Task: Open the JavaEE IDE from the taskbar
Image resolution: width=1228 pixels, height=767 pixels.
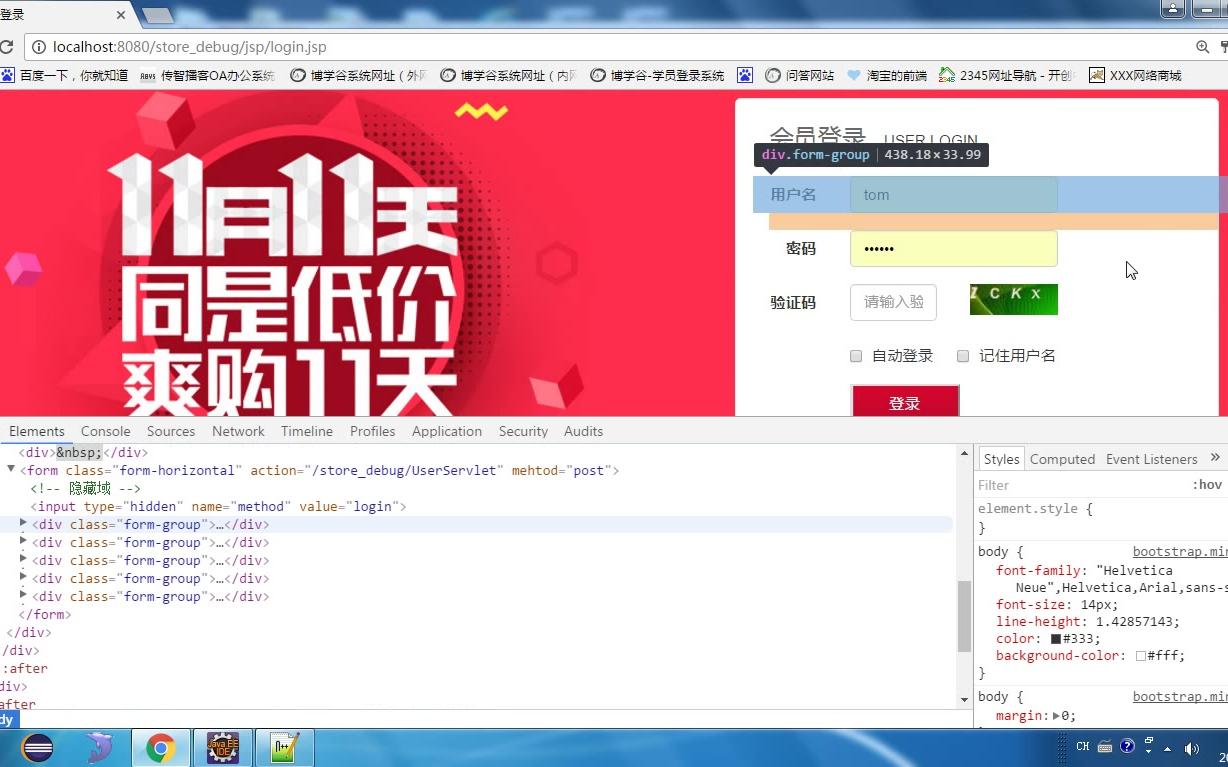Action: coord(222,747)
